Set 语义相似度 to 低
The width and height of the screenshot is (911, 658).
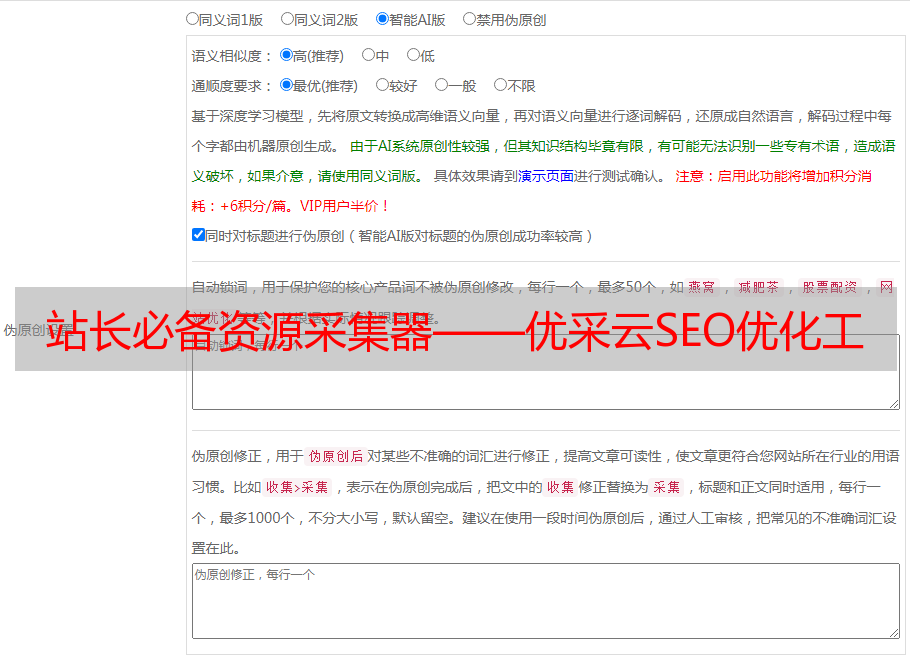point(413,55)
